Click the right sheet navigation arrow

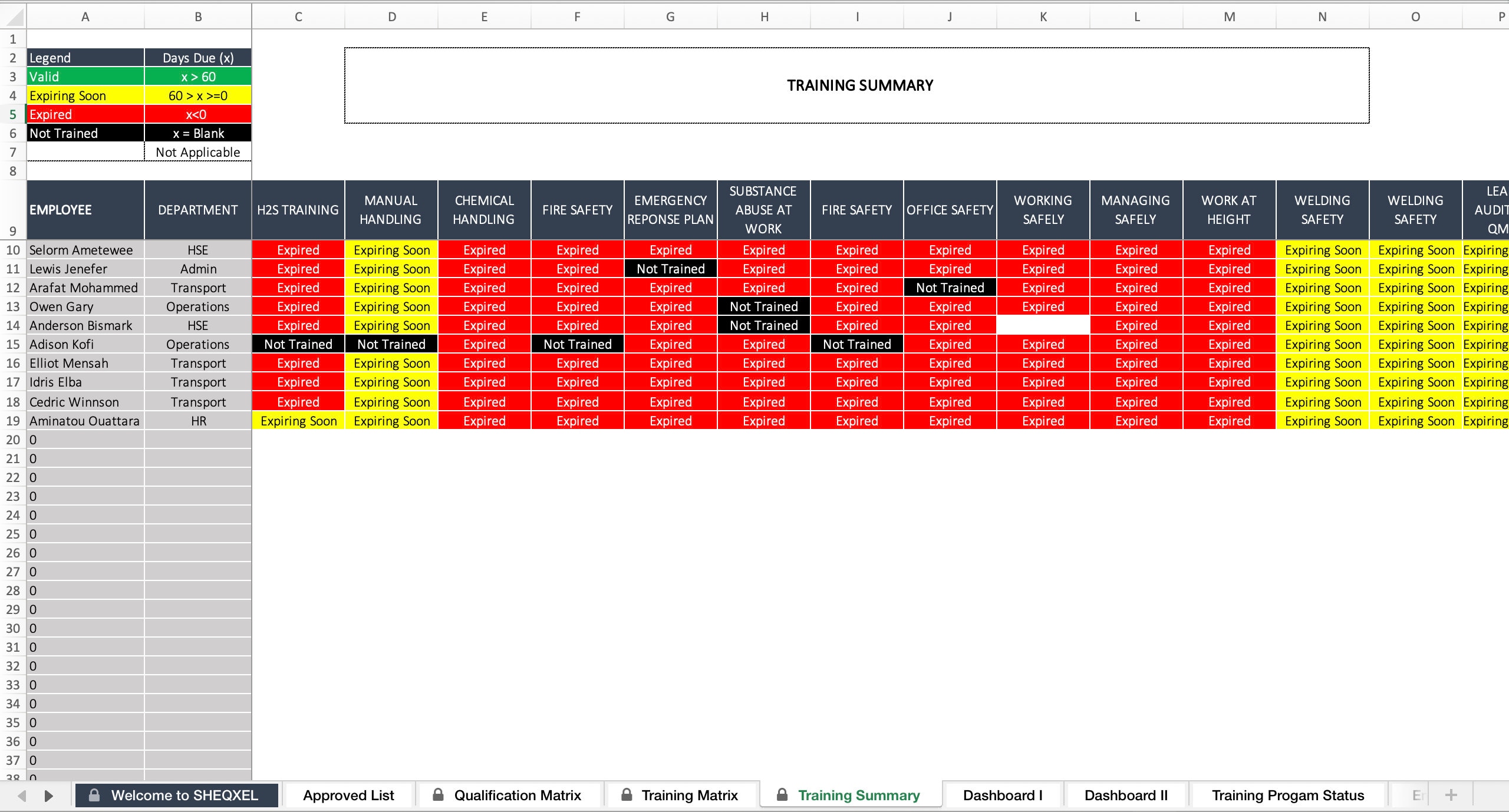pos(49,795)
